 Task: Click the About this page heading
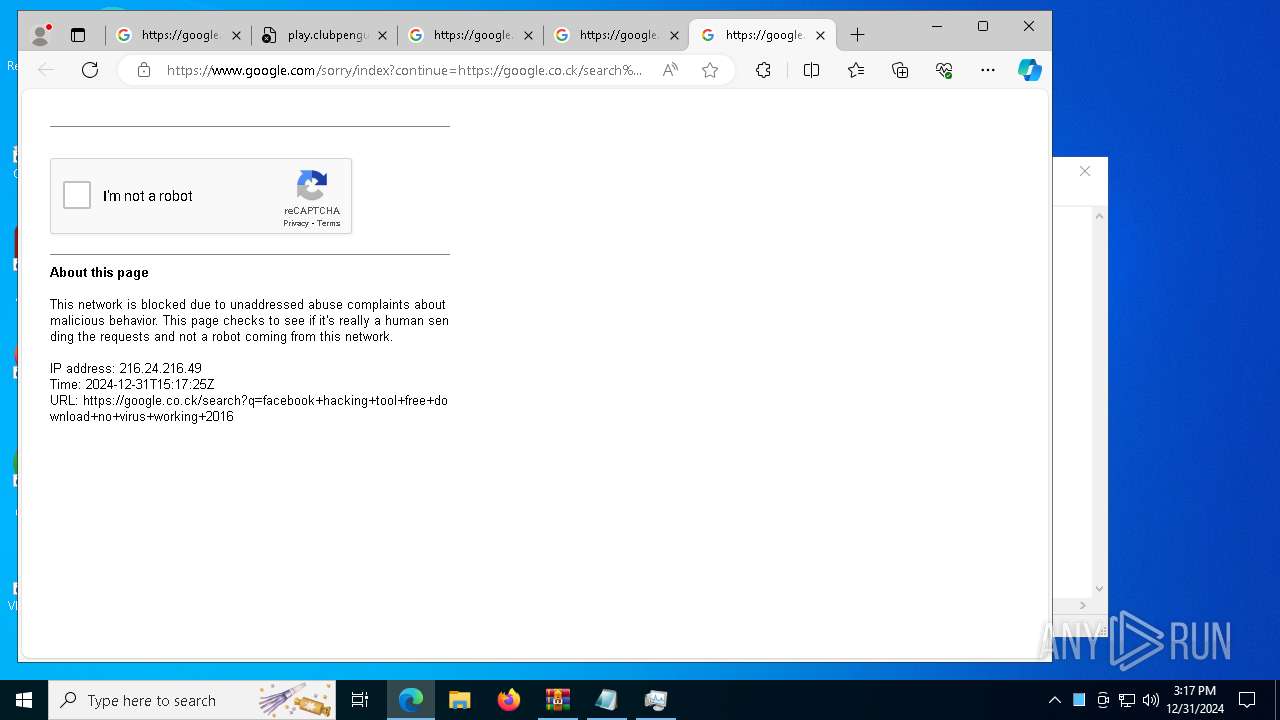99,272
